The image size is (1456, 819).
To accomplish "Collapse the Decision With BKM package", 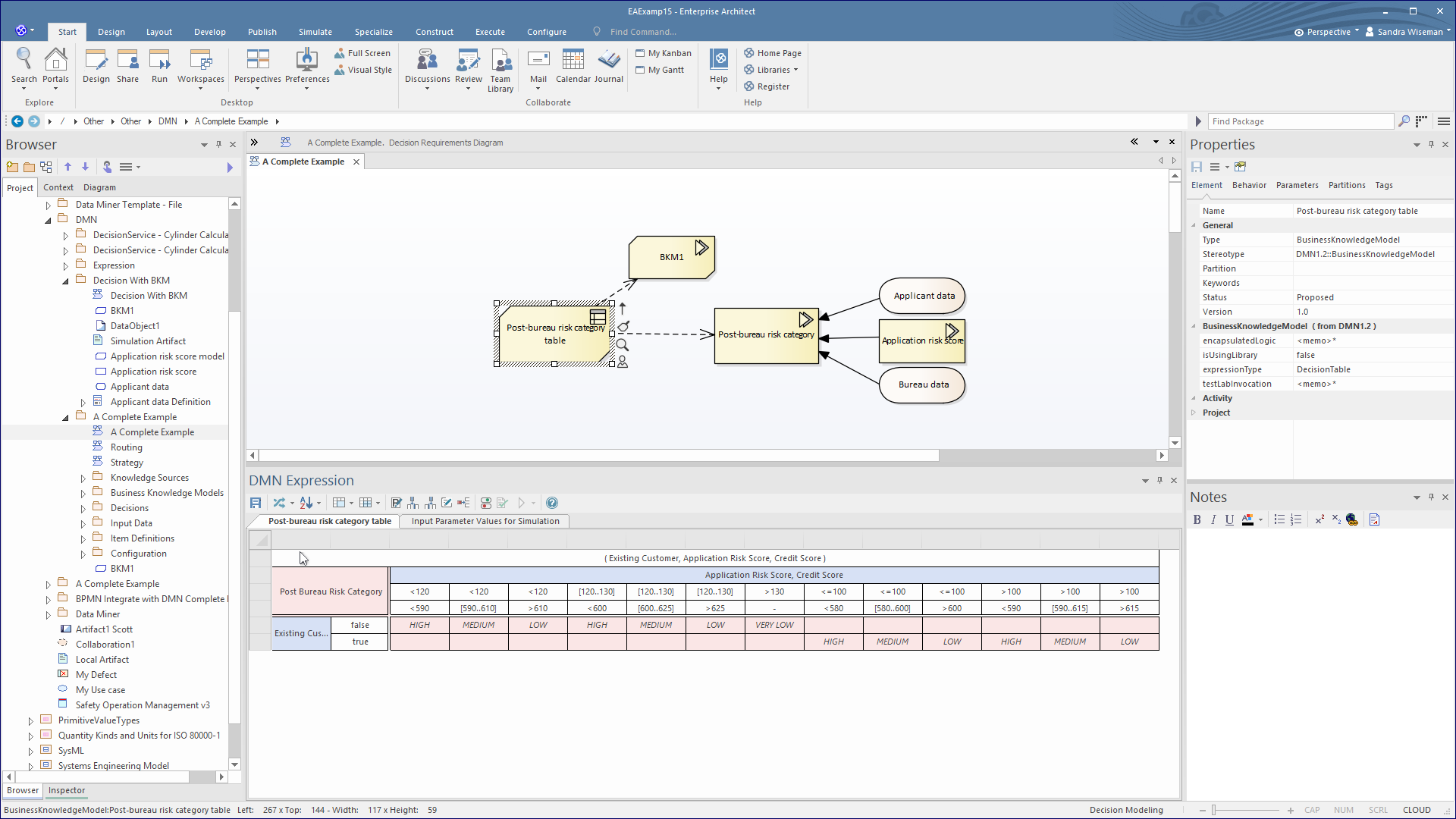I will click(x=66, y=281).
